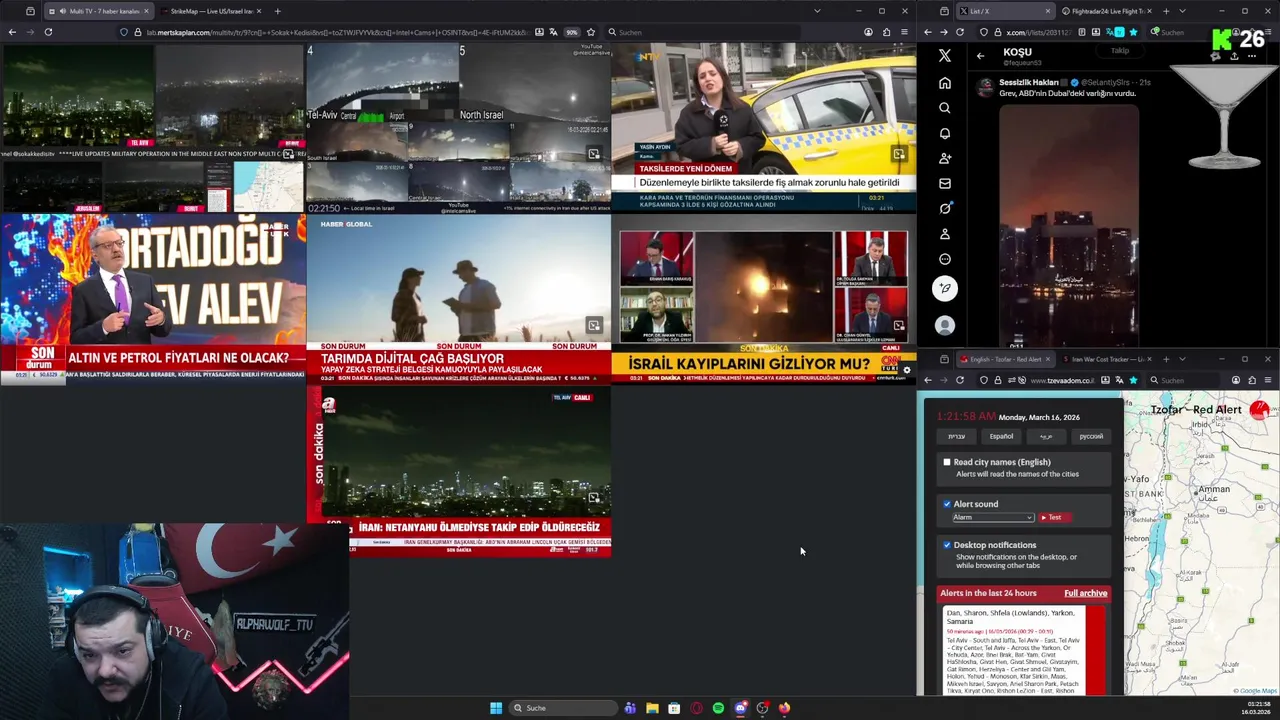Open Home in the X sidebar

pos(945,83)
